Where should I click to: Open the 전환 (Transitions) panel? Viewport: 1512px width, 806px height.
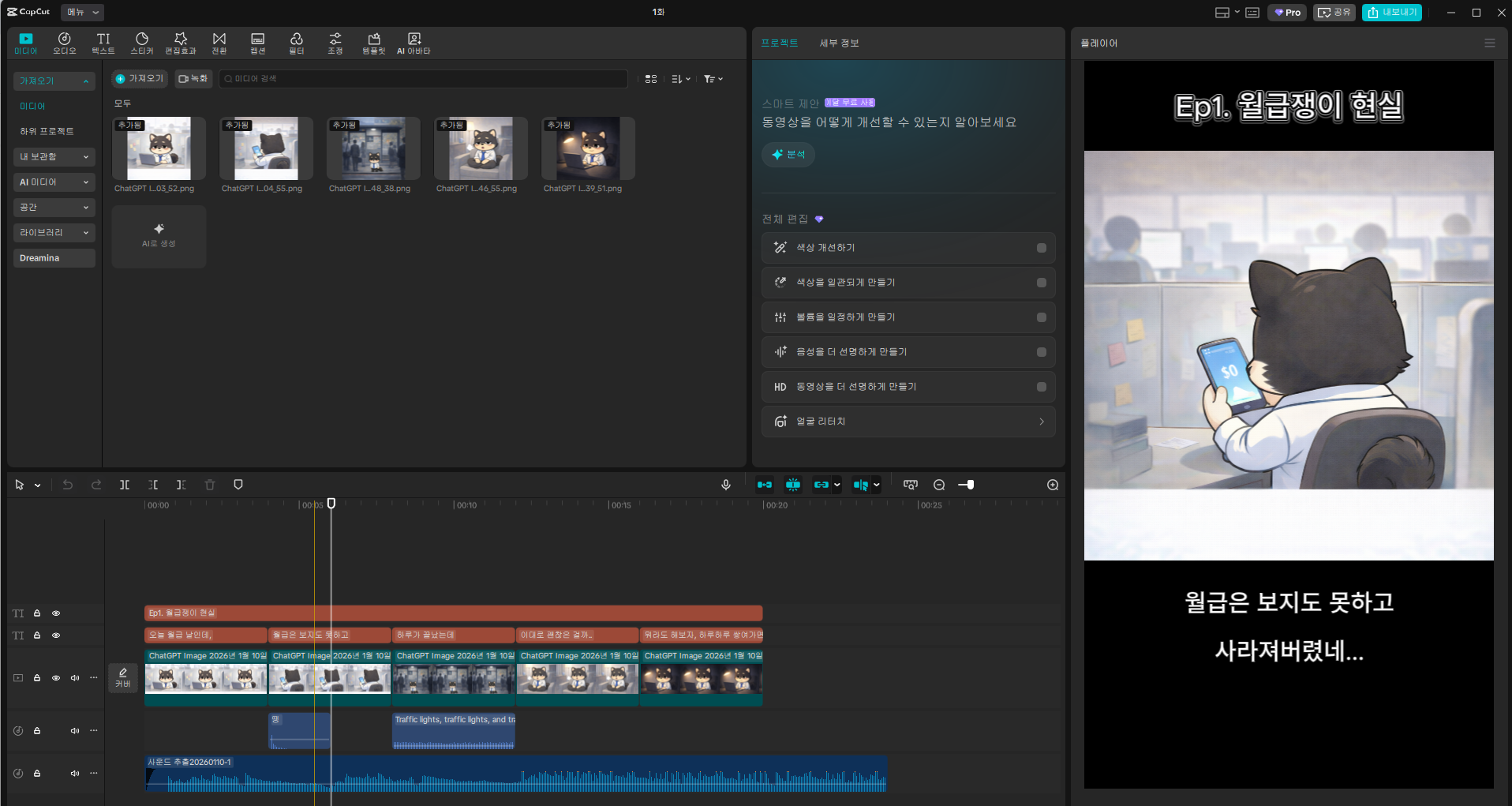tap(219, 43)
